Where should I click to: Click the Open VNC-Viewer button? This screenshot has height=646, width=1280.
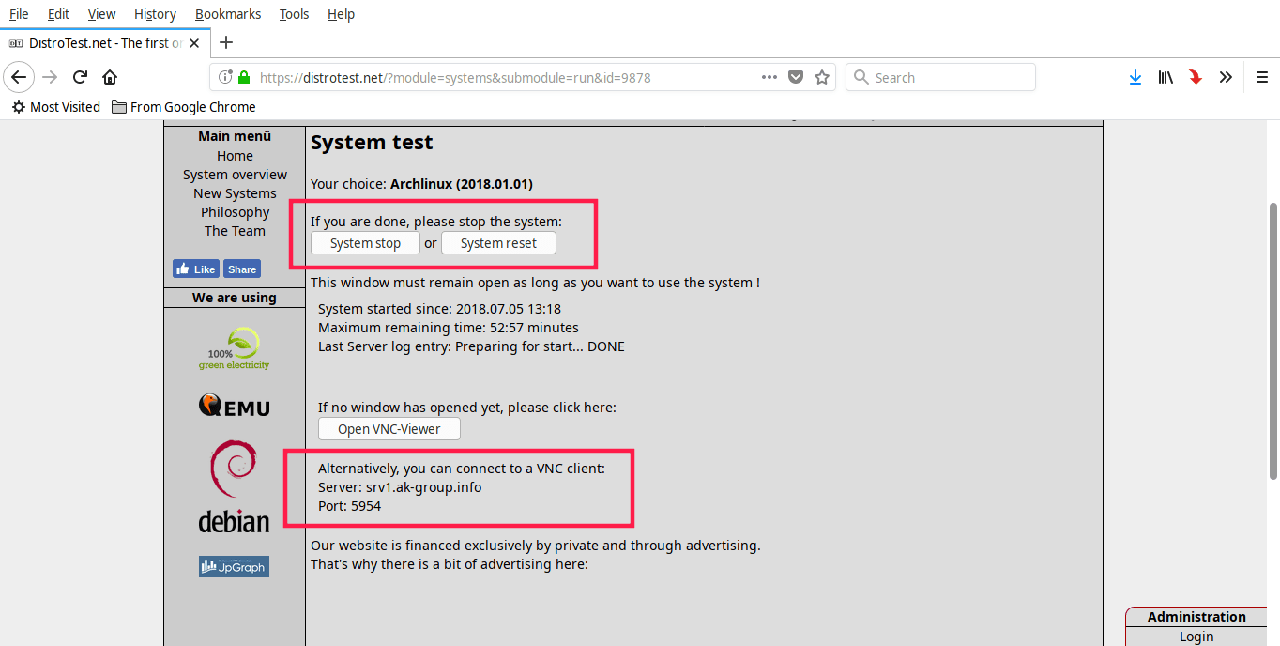click(x=389, y=429)
